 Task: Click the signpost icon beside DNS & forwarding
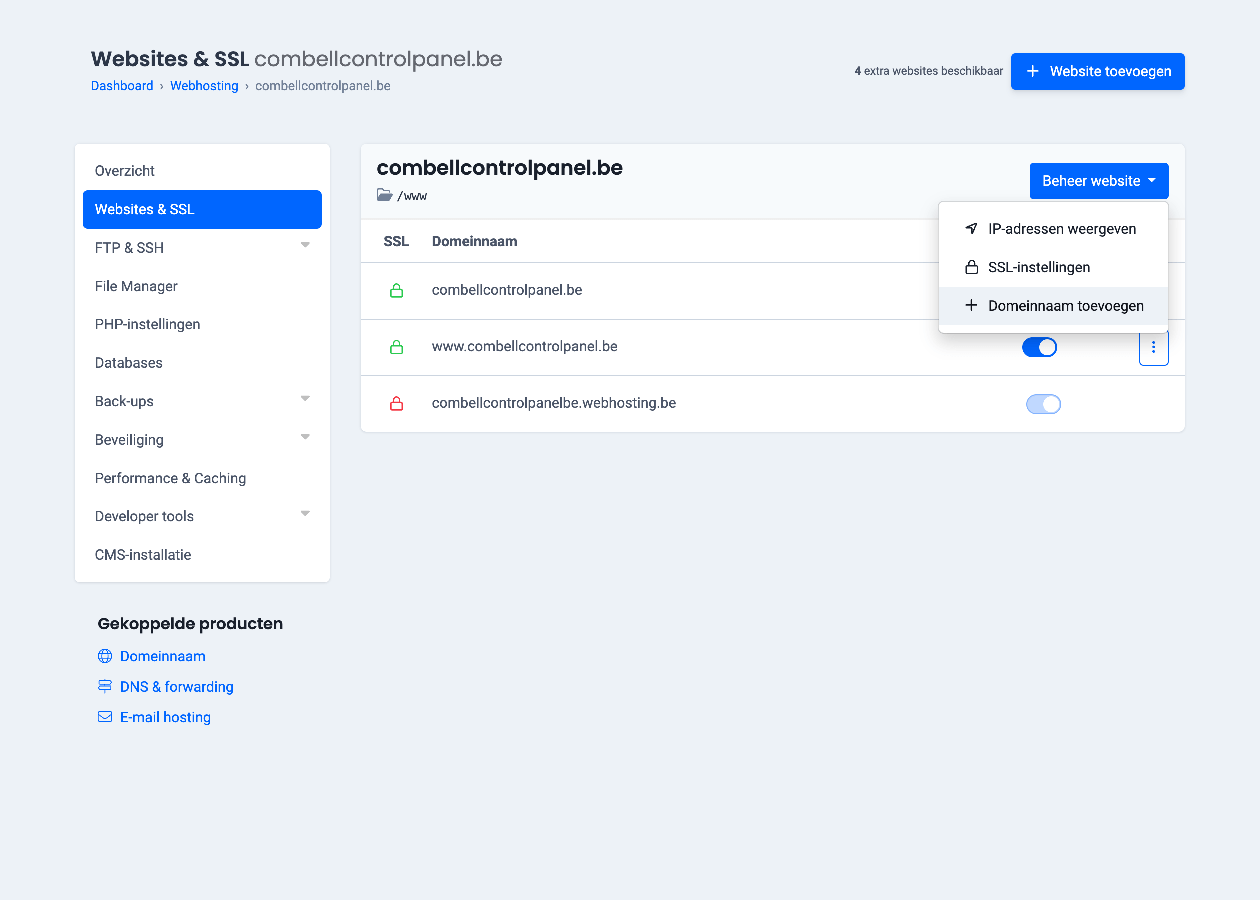pyautogui.click(x=105, y=687)
